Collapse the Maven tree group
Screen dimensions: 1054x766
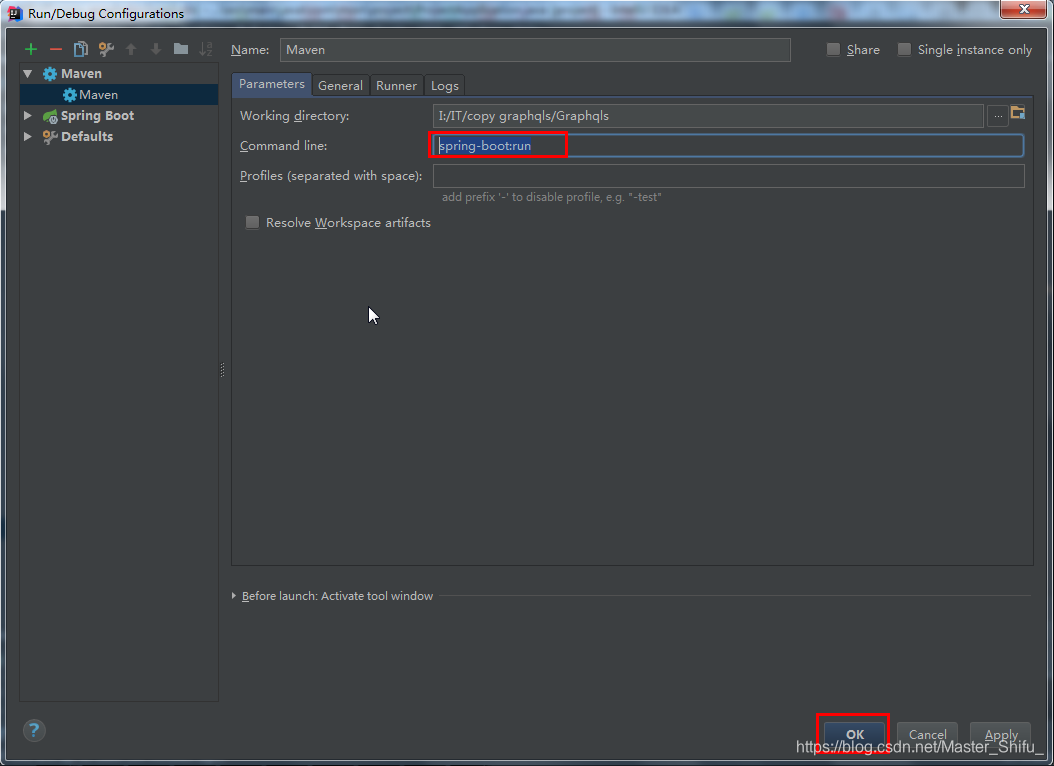click(28, 73)
